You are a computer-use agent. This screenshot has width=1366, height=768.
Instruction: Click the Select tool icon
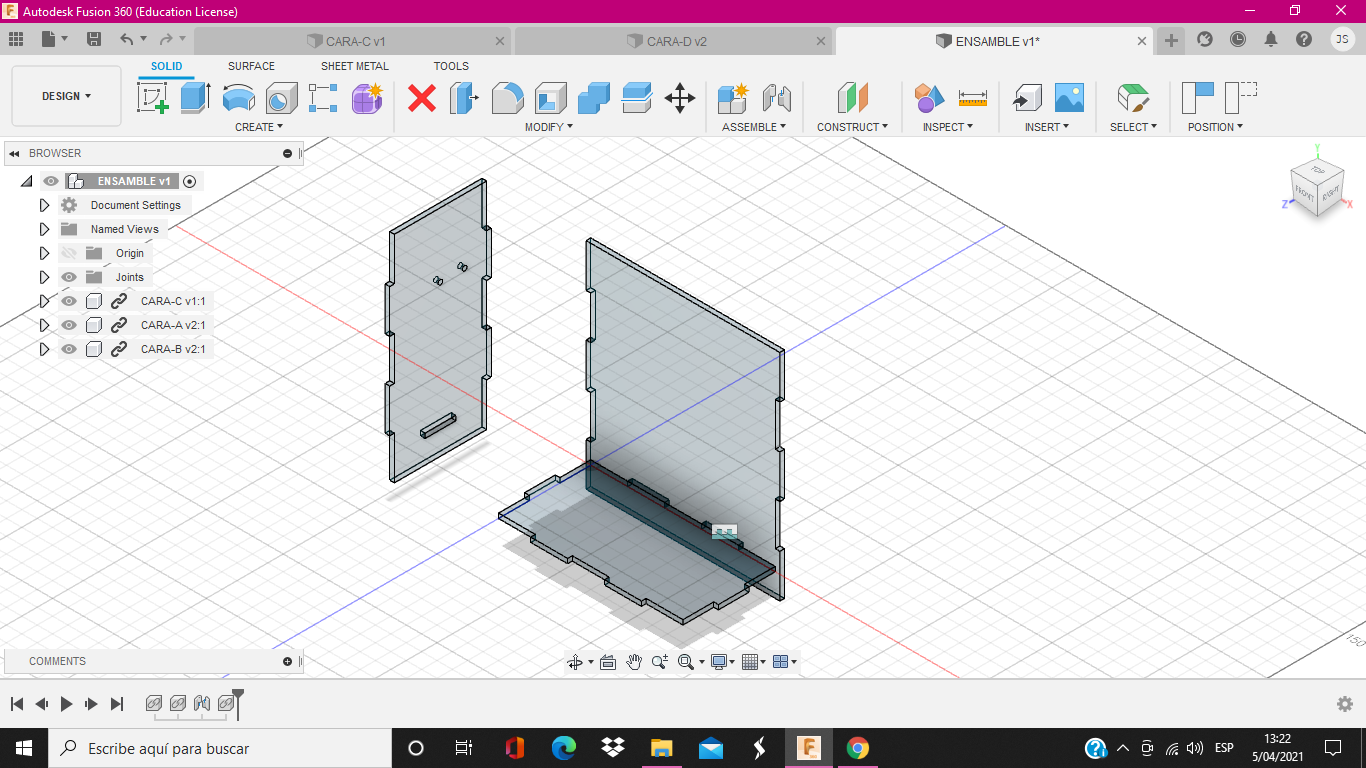1133,98
